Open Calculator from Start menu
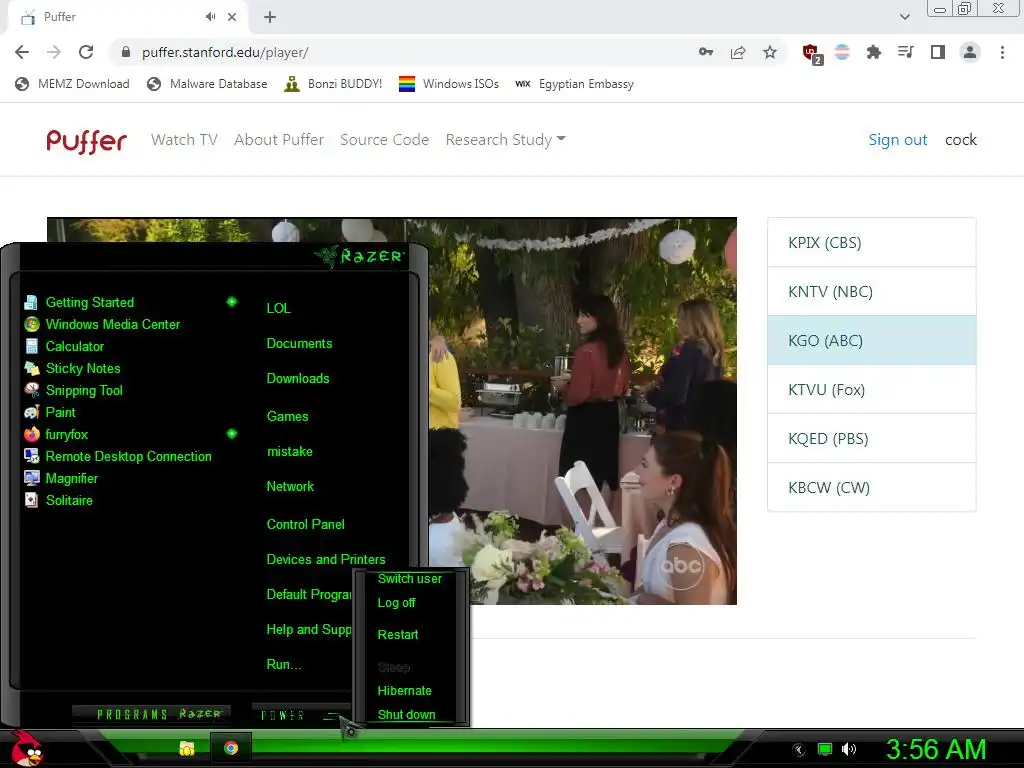This screenshot has width=1024, height=768. click(64, 346)
